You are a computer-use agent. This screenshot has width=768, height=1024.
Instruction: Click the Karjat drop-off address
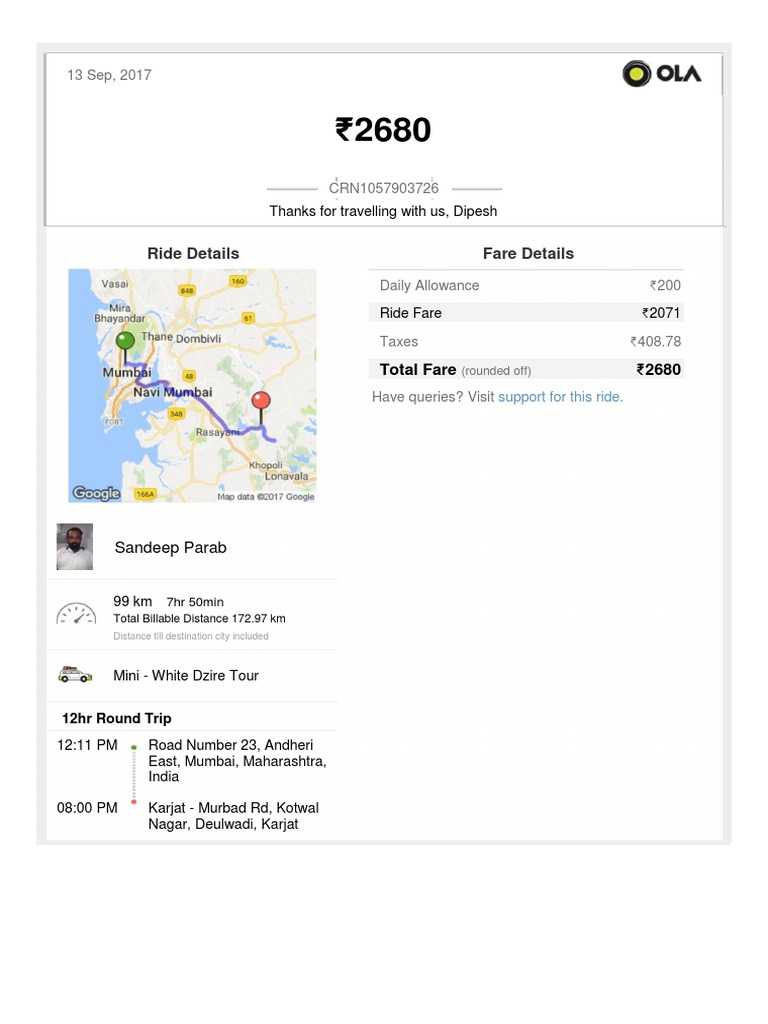pos(233,816)
